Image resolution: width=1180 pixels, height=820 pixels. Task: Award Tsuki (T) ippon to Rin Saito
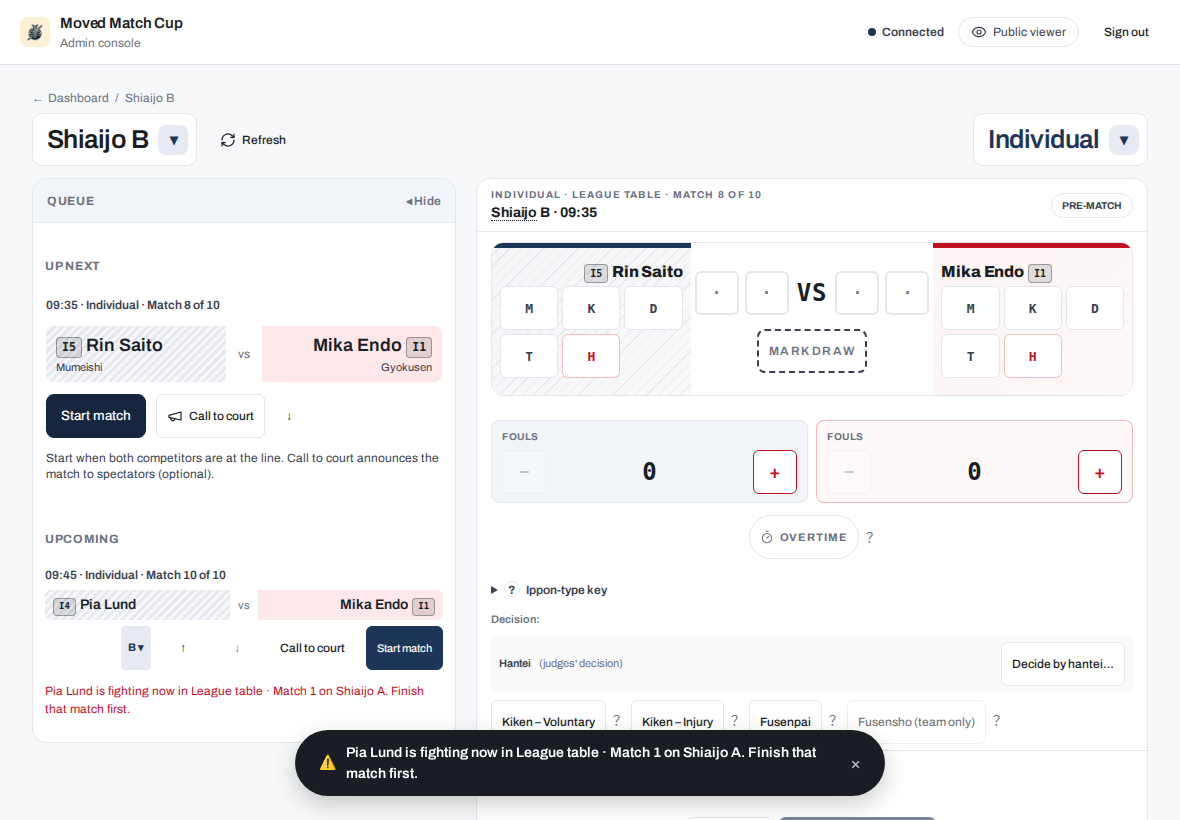(x=529, y=356)
